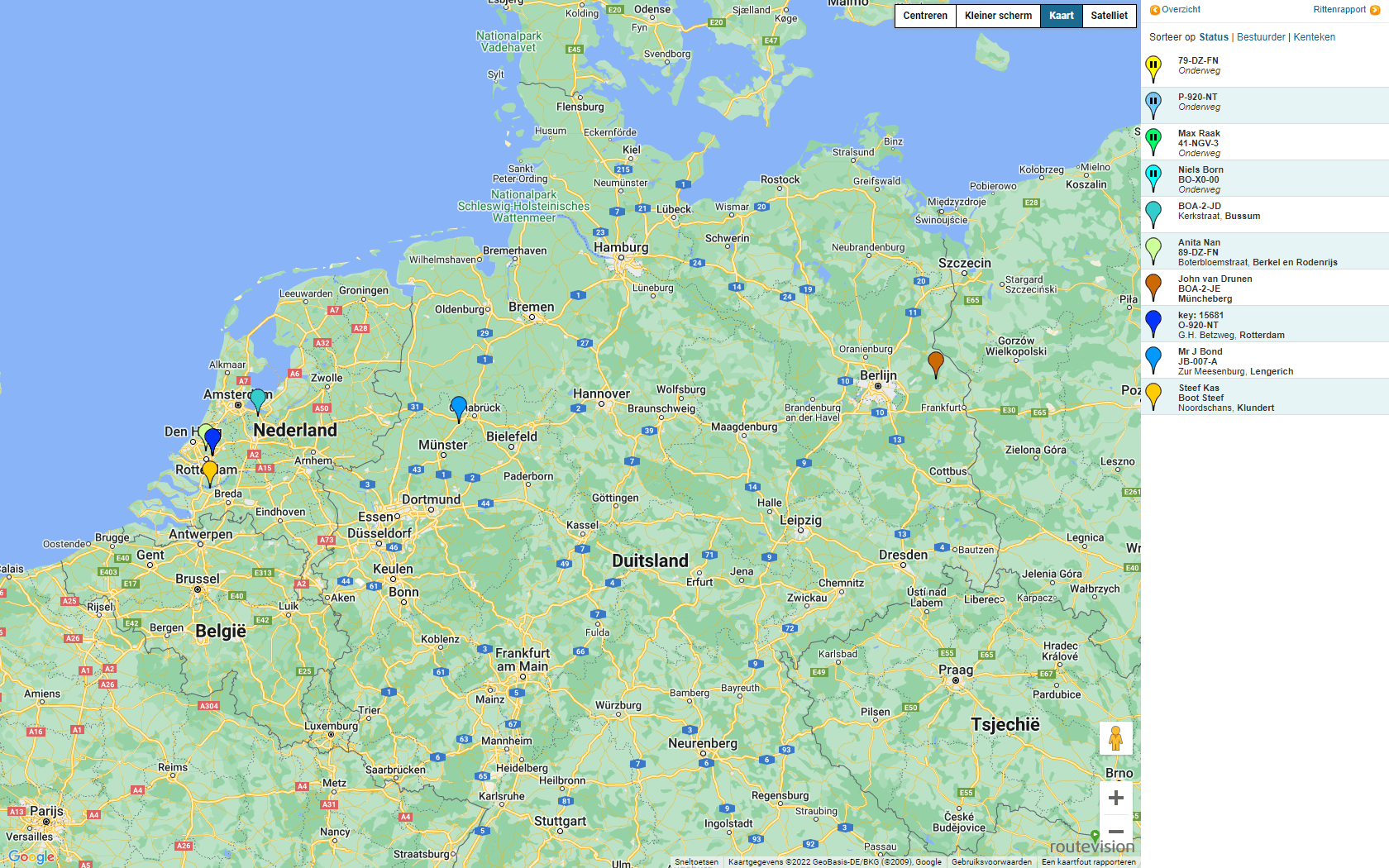This screenshot has width=1389, height=868.
Task: Sort vehicle list by Kenteken
Action: pos(1315,37)
